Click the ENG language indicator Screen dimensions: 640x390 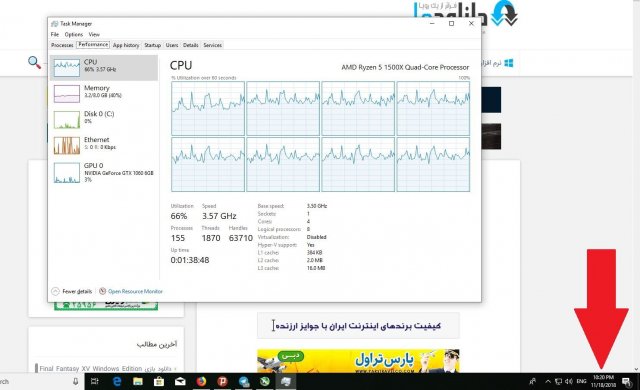tap(582, 381)
